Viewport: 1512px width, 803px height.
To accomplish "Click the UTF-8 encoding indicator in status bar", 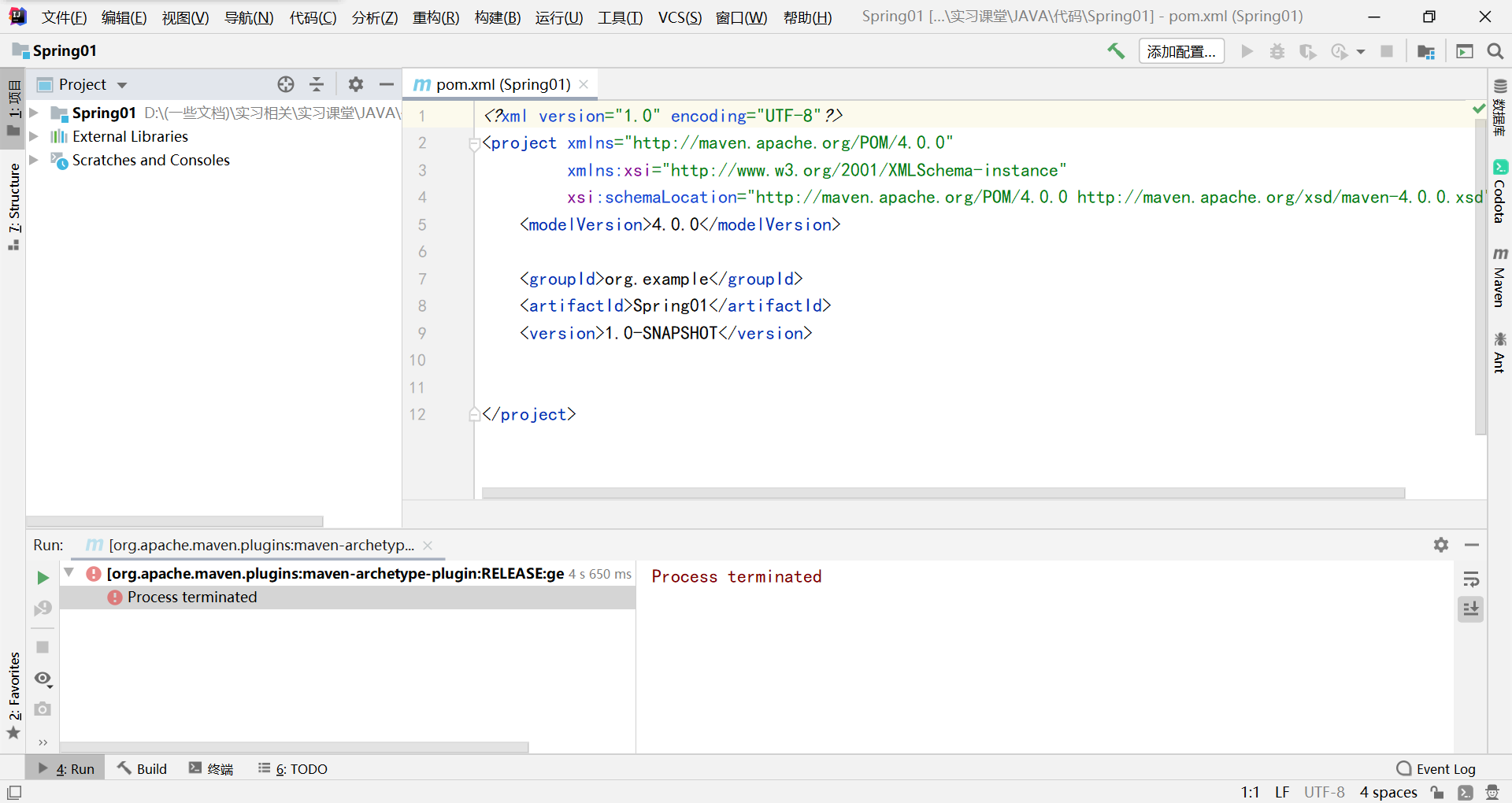I will tap(1324, 792).
